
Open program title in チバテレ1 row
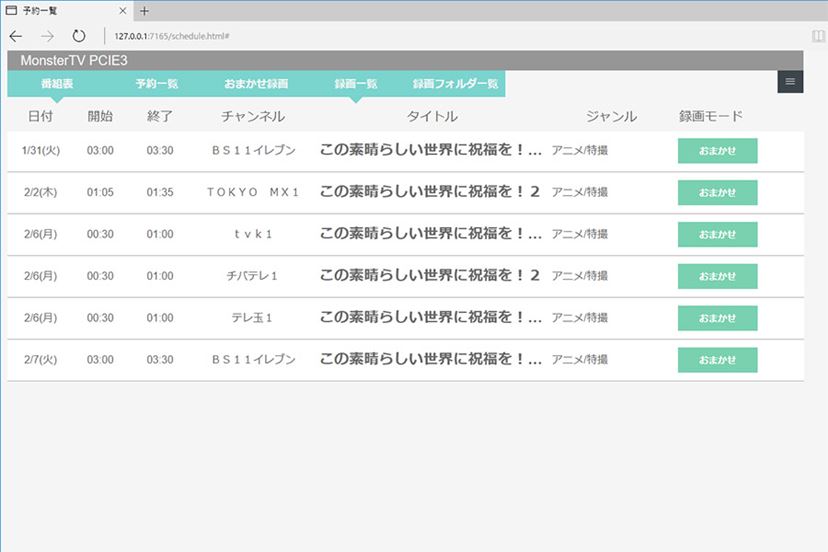click(430, 275)
